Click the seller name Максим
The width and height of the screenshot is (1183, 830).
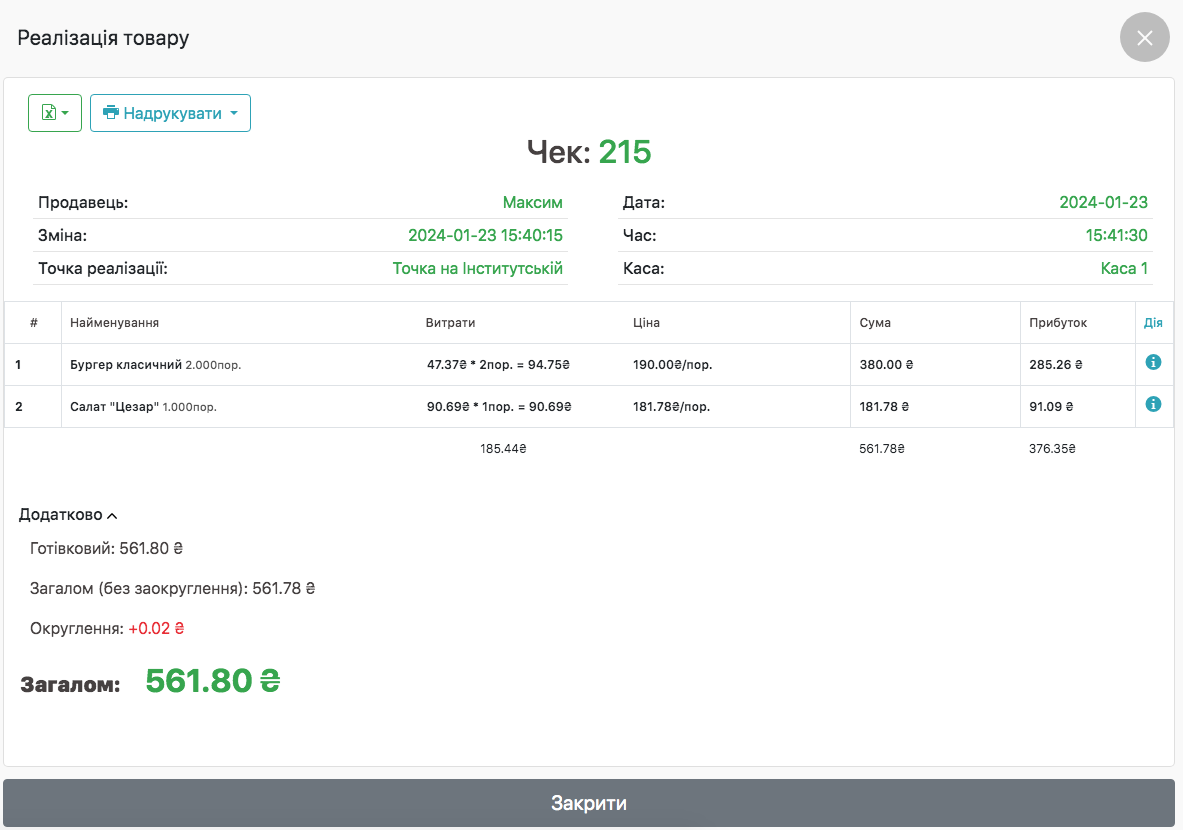(x=532, y=202)
